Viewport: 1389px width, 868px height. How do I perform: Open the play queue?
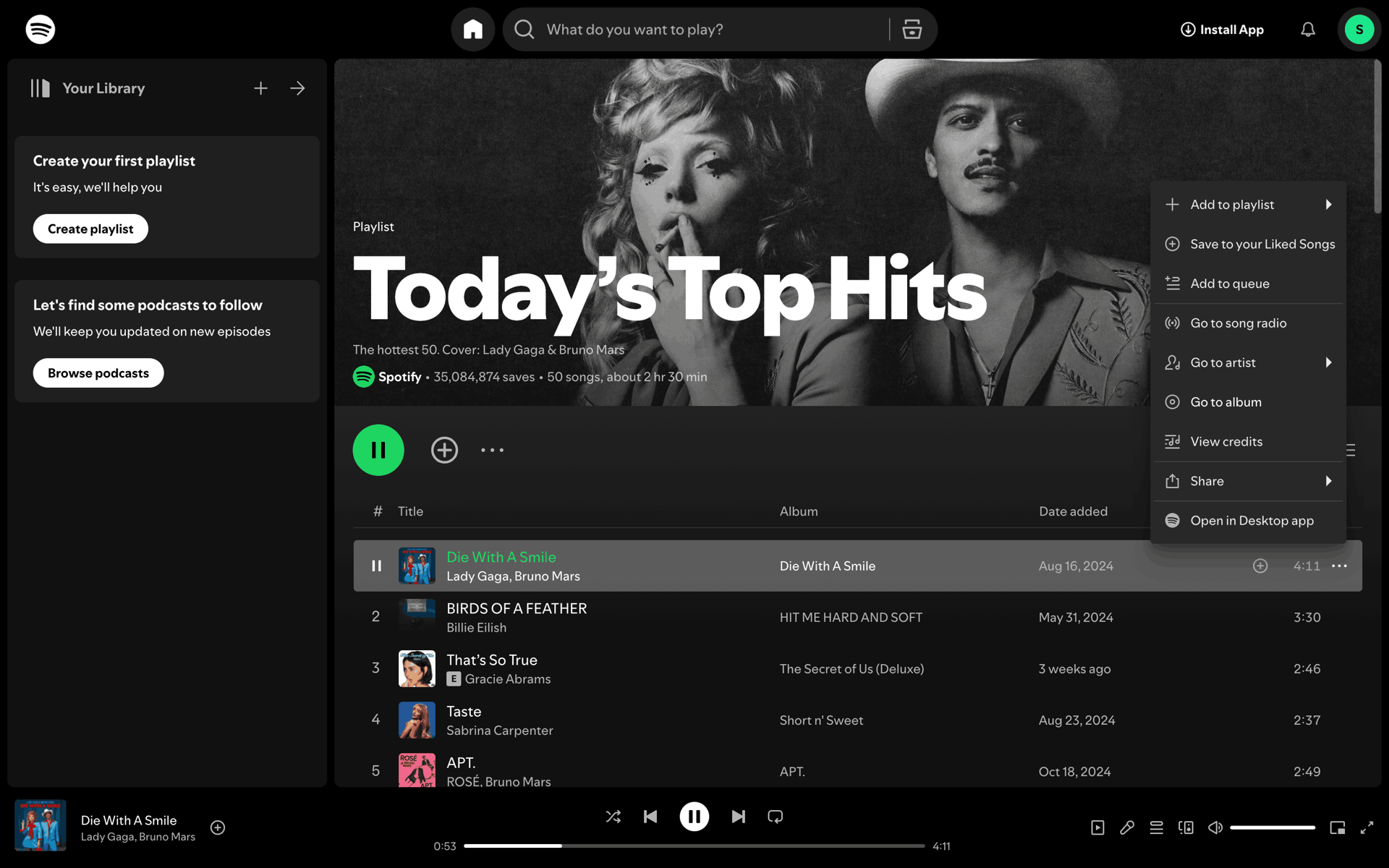click(x=1157, y=827)
